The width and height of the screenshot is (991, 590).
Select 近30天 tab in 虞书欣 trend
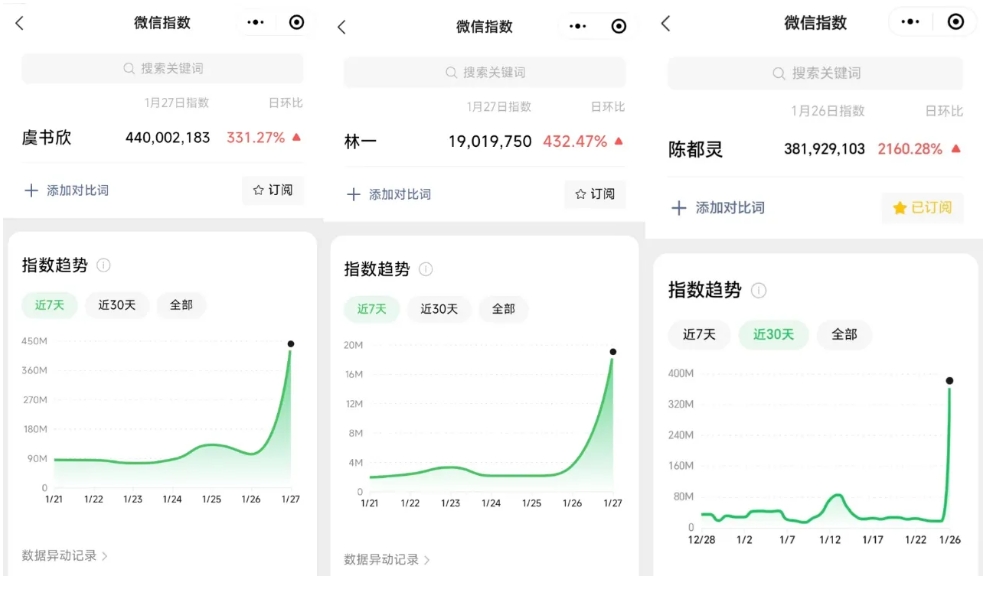(117, 305)
